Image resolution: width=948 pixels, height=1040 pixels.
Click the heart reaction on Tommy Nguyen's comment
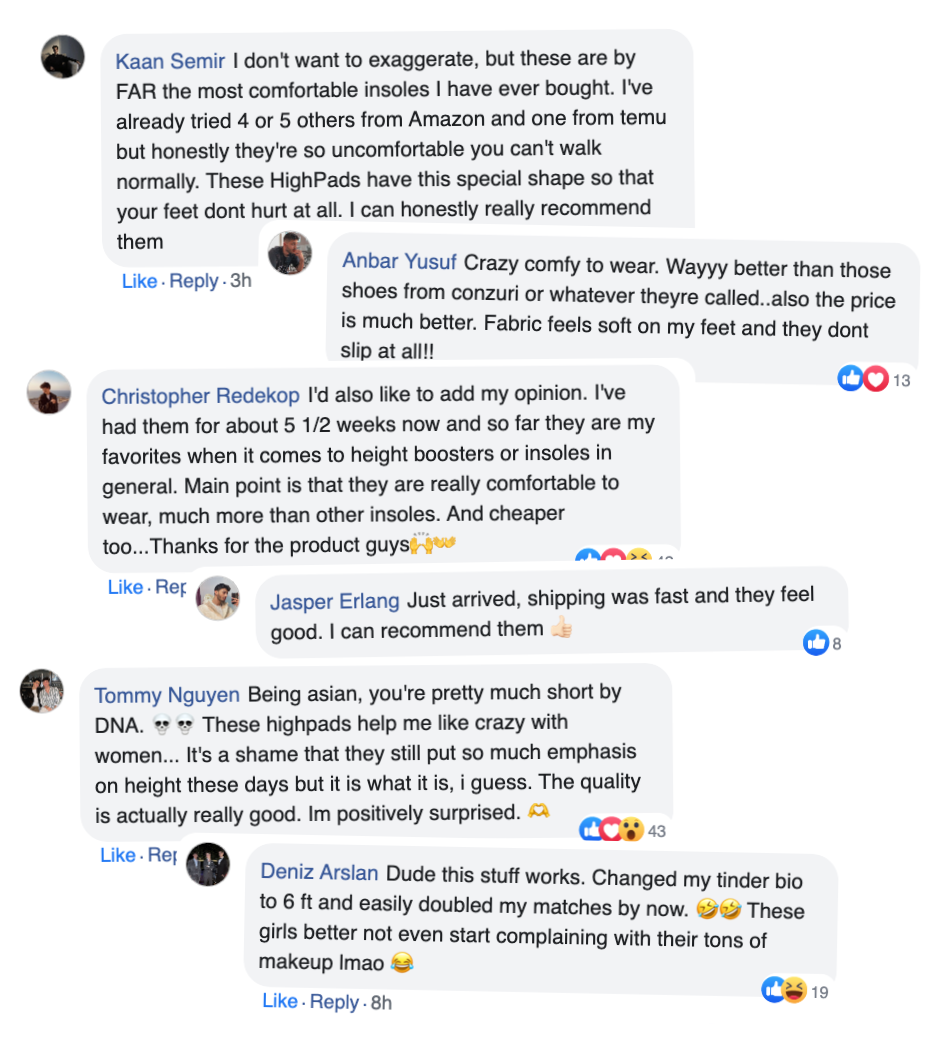[x=611, y=829]
